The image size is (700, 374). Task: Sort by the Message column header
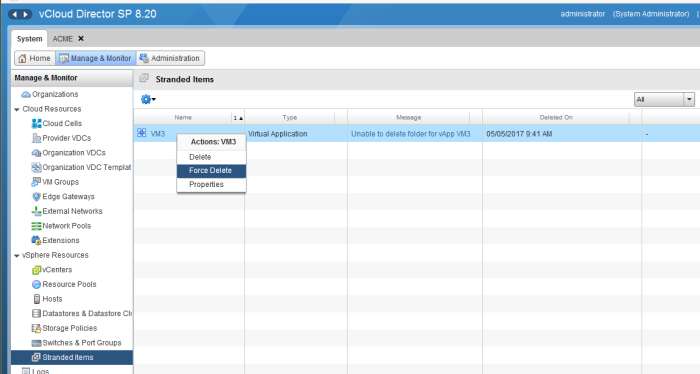pos(408,117)
